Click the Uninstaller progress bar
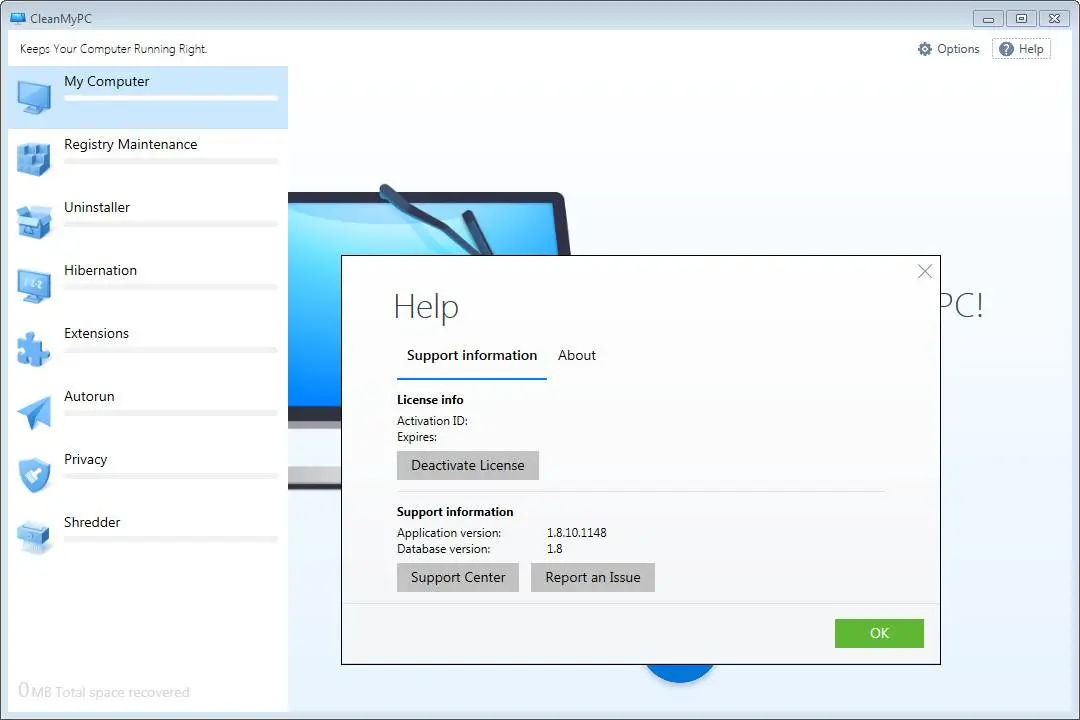The height and width of the screenshot is (720, 1080). click(171, 225)
